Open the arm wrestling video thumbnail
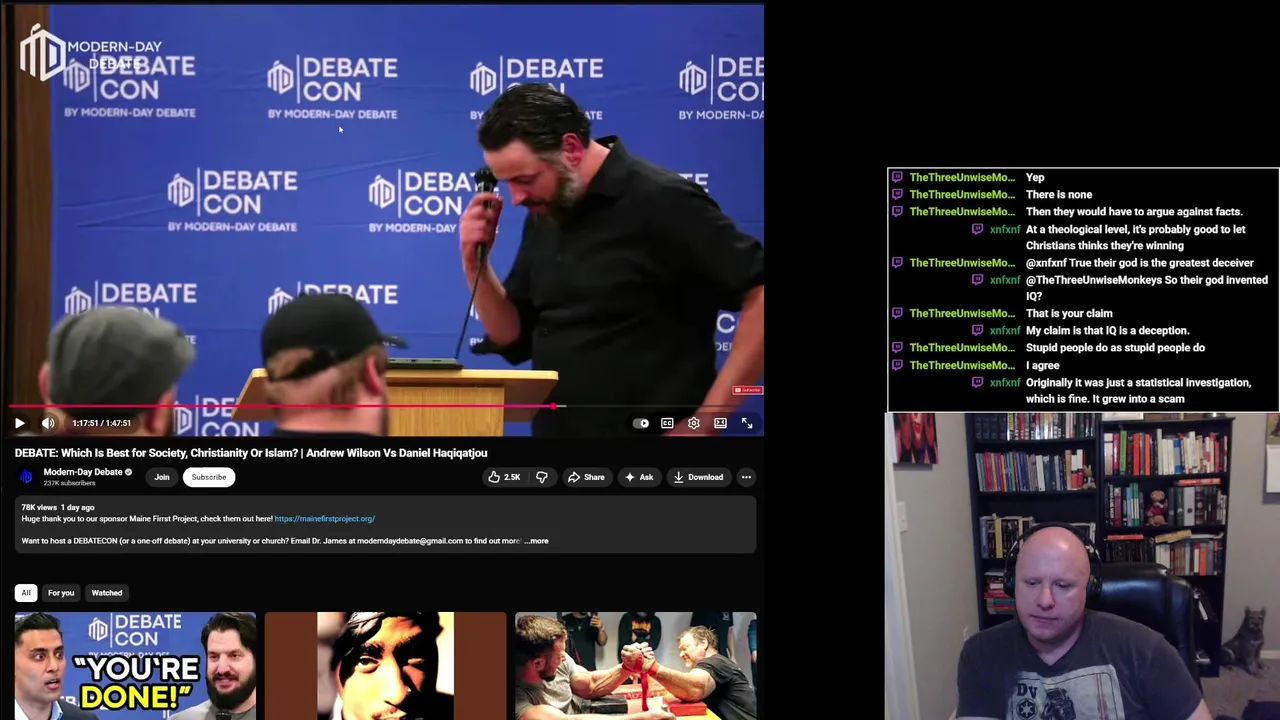The height and width of the screenshot is (720, 1280). pos(636,666)
